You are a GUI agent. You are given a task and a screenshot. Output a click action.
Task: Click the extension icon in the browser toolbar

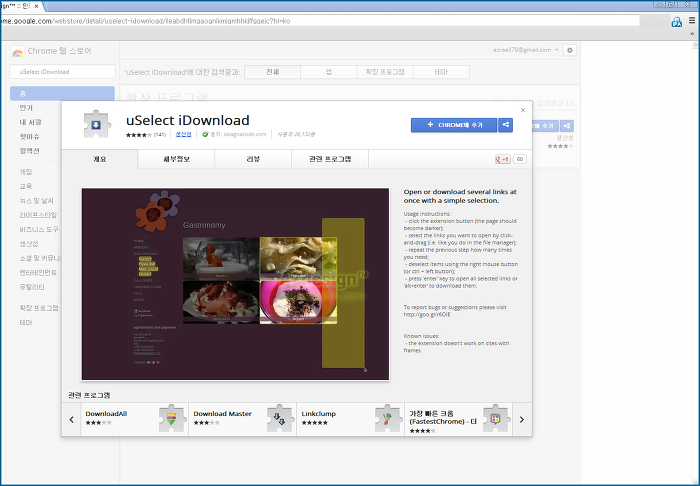pos(677,21)
